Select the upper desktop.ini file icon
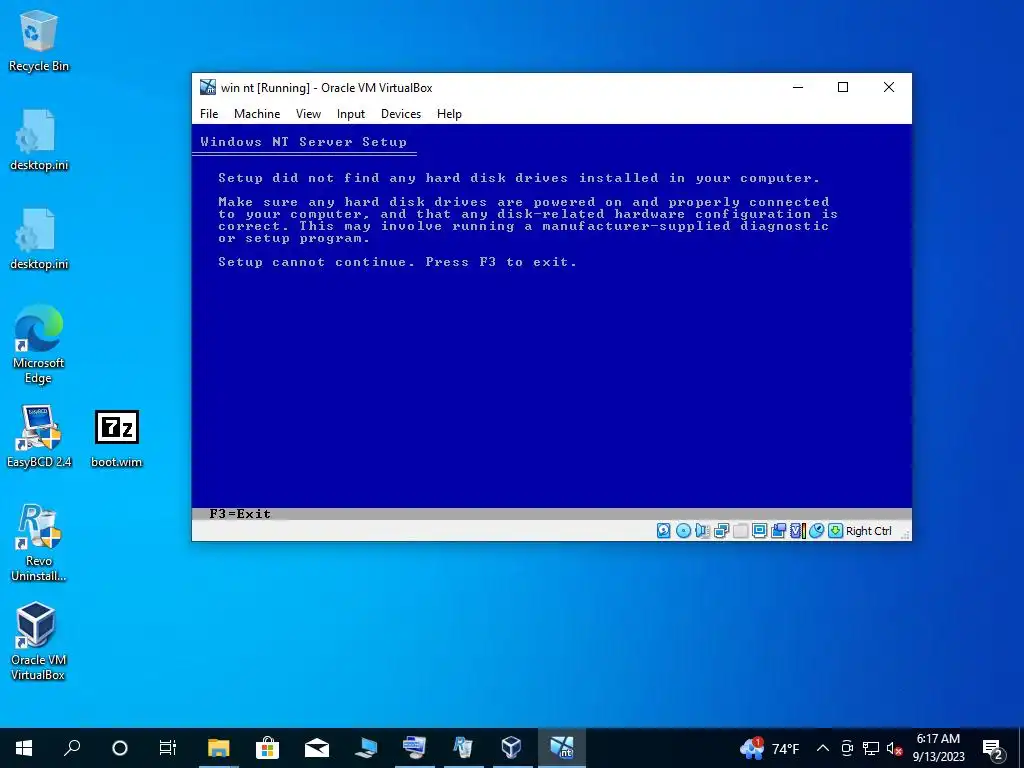The width and height of the screenshot is (1024, 768). pos(39,140)
